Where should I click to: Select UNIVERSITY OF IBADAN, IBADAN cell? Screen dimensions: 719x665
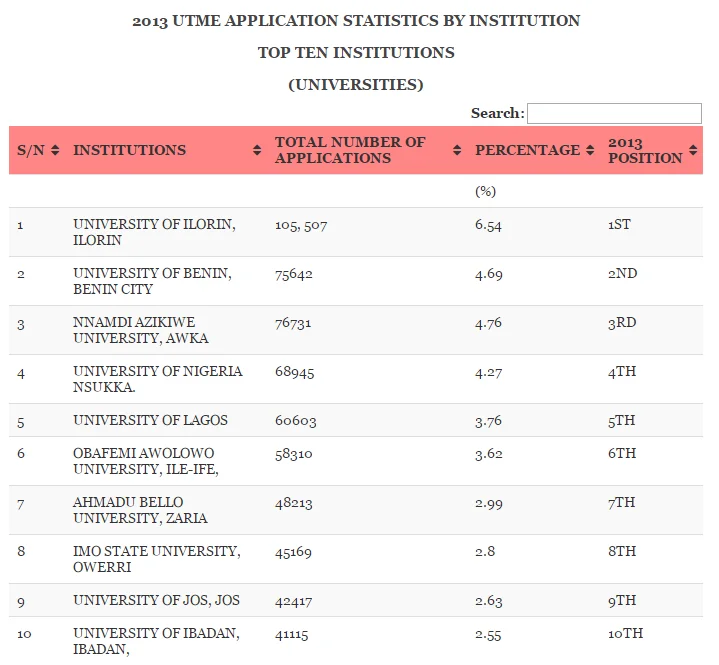pyautogui.click(x=156, y=641)
